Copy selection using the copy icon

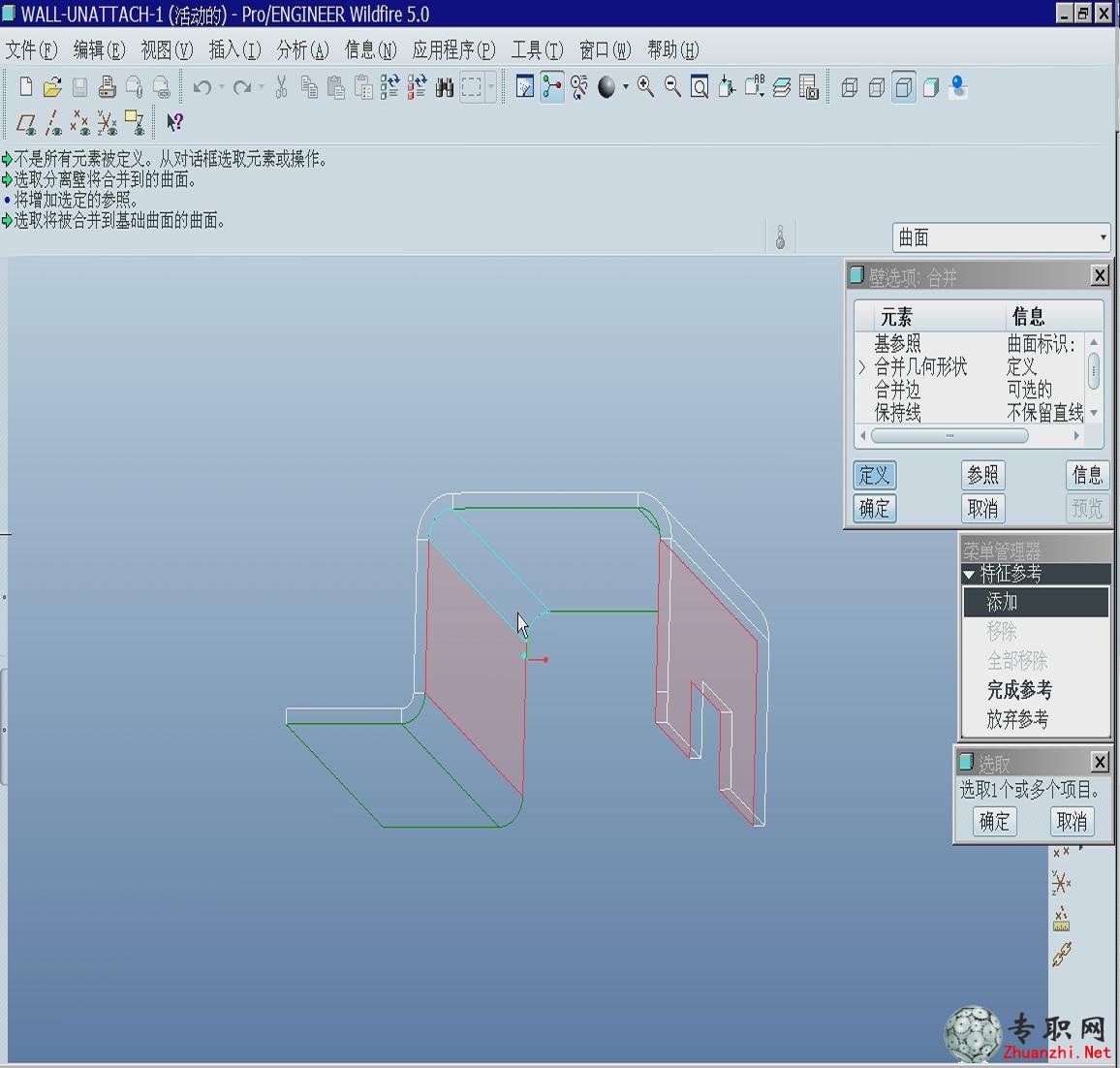click(x=308, y=87)
